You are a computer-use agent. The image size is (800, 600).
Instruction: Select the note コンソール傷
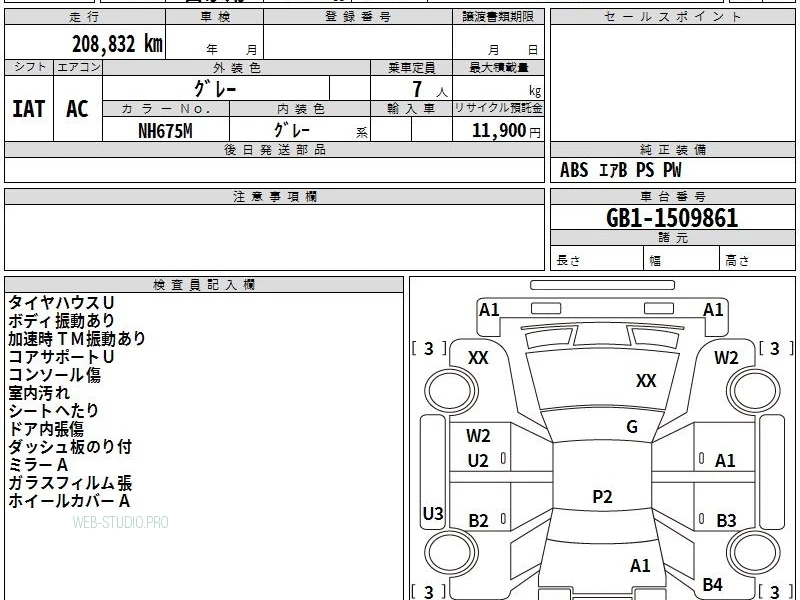(x=55, y=374)
